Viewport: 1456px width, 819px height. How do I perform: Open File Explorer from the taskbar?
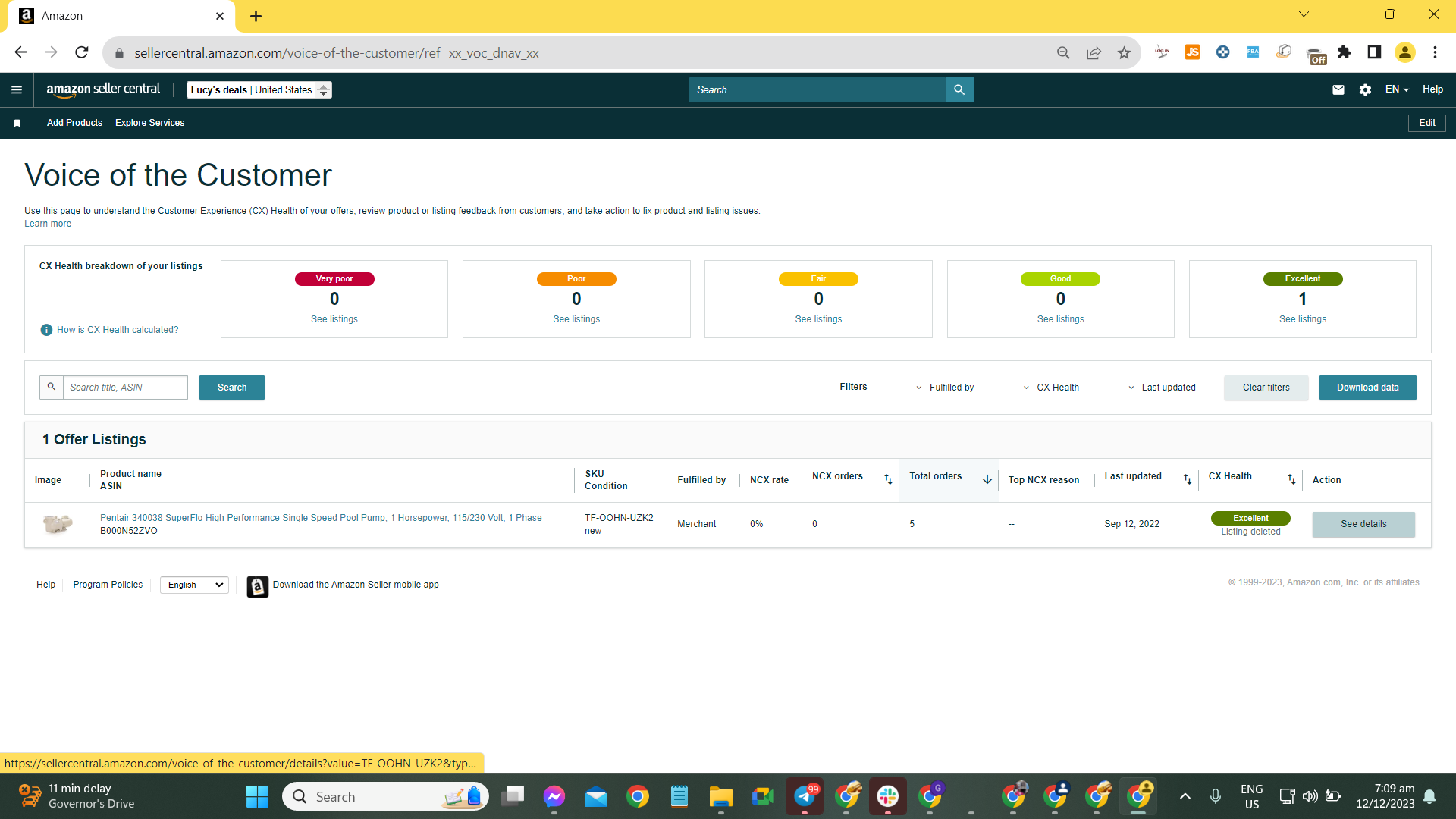pos(720,796)
